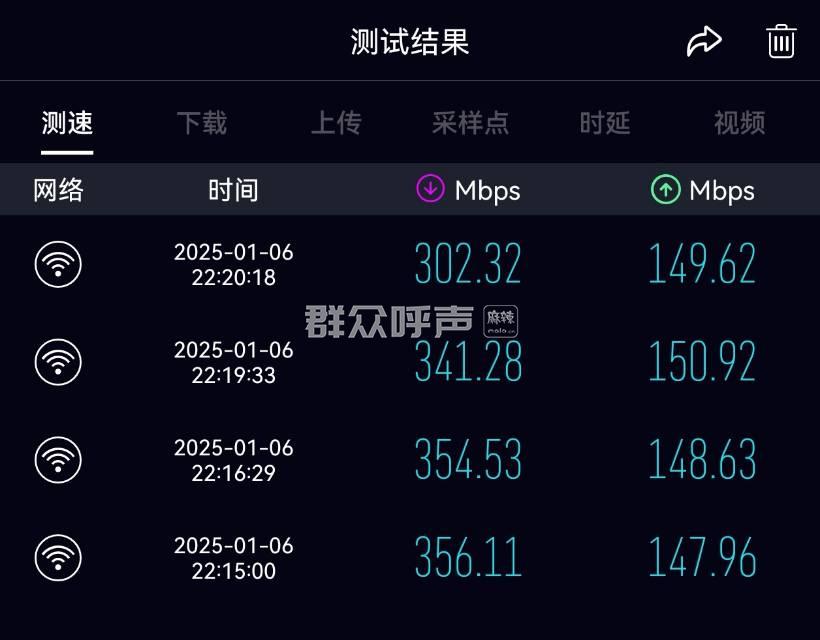
Task: Open the 上传 tab
Action: (x=336, y=123)
